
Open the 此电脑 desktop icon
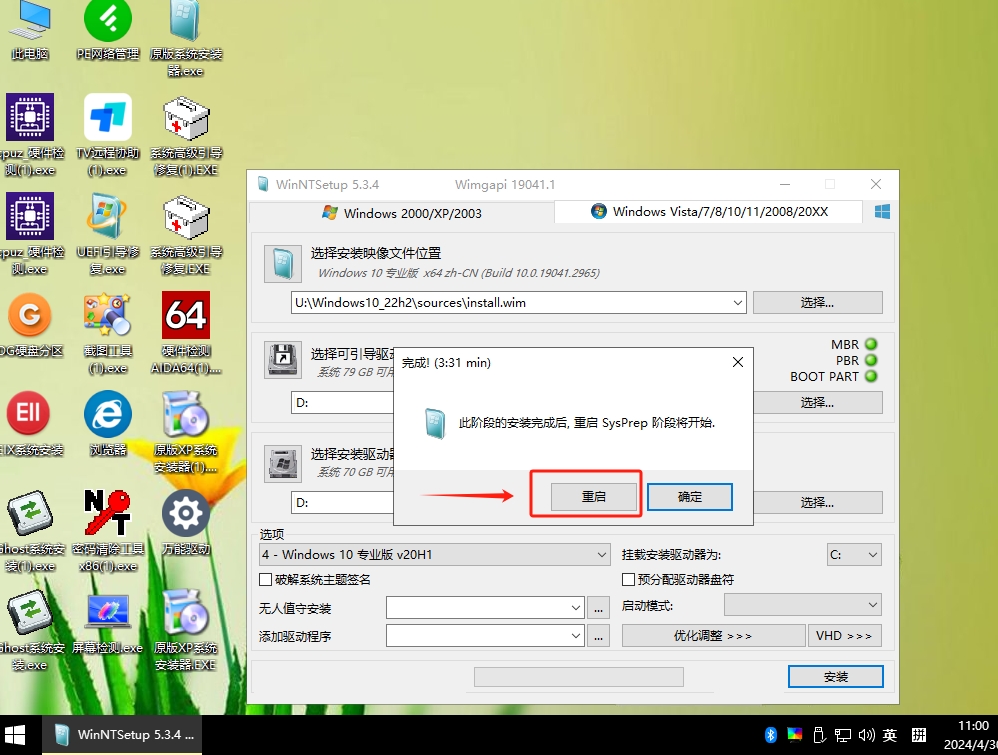(x=29, y=29)
